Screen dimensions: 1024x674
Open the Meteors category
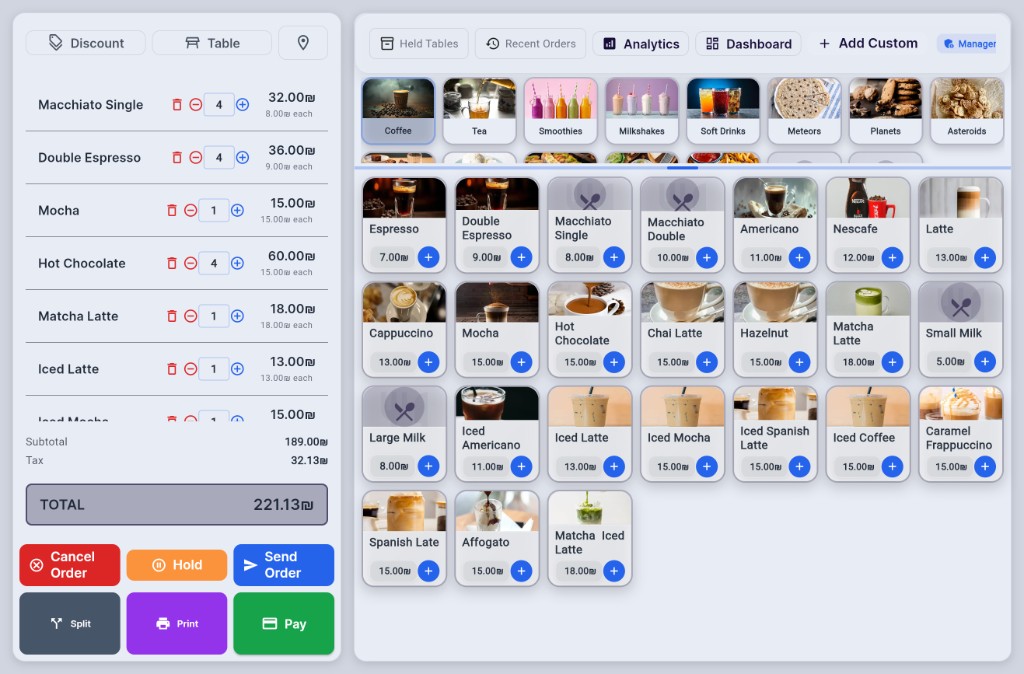[804, 111]
